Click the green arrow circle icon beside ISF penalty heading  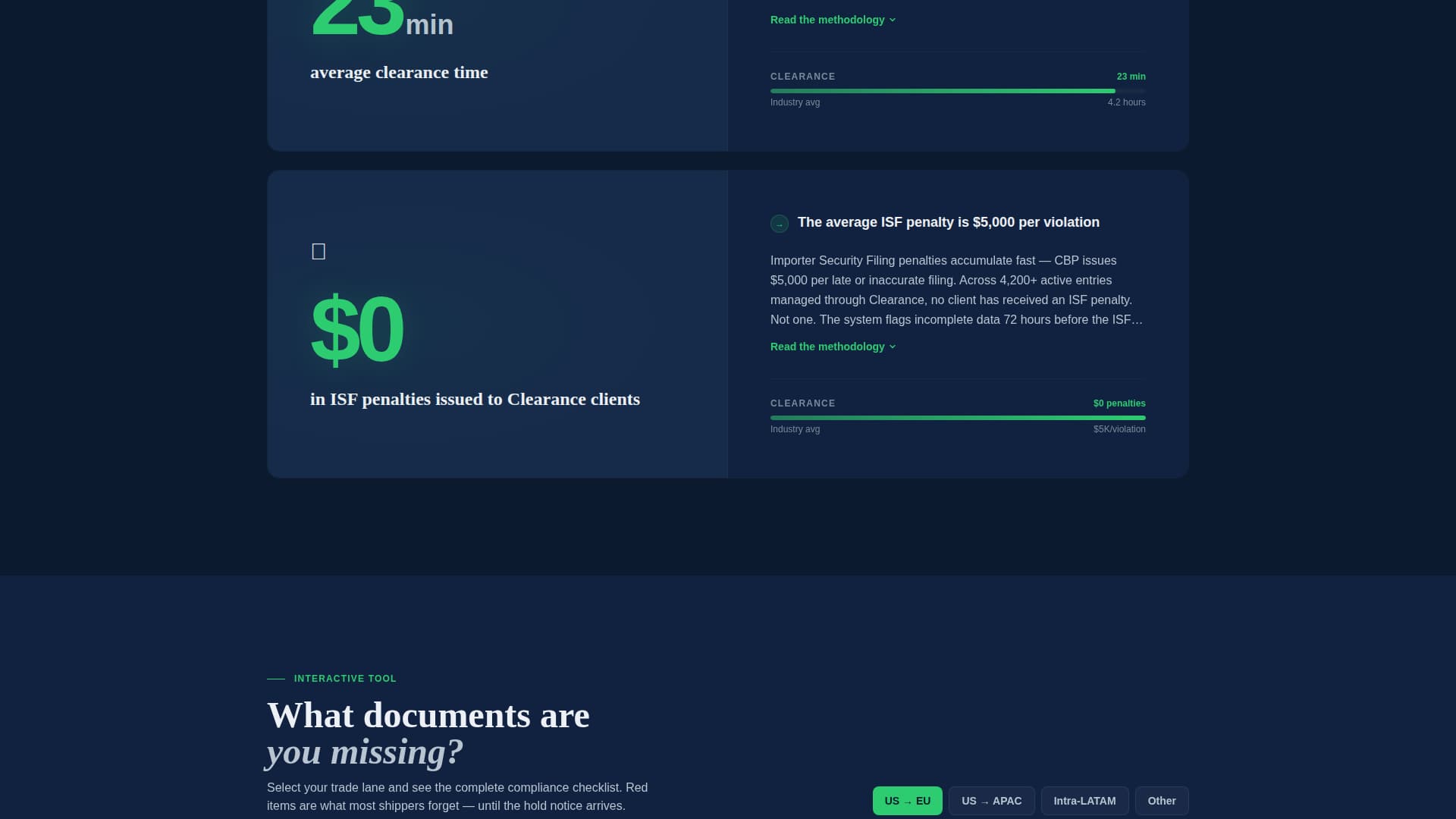point(779,224)
